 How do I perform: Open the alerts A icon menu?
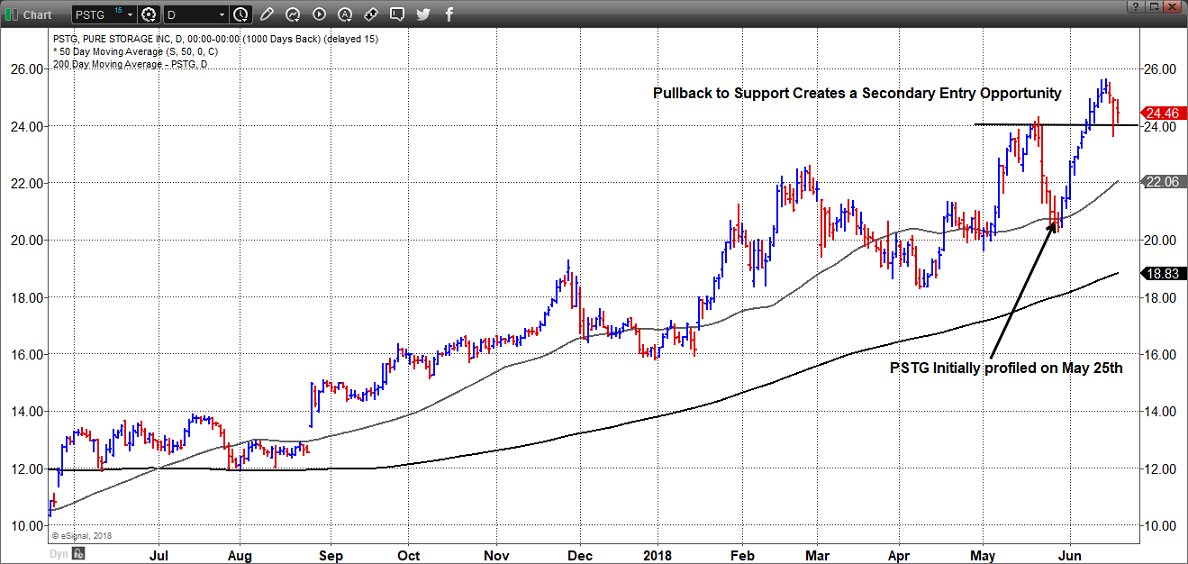345,14
